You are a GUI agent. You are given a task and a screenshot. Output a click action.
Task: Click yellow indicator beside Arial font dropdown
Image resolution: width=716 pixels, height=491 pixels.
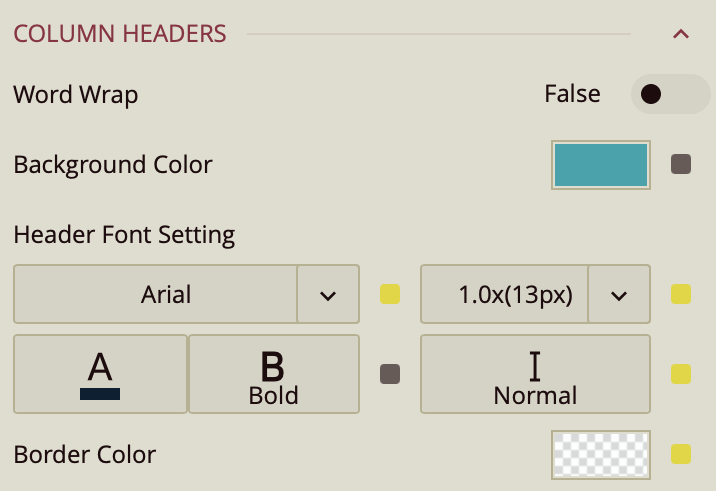point(390,294)
